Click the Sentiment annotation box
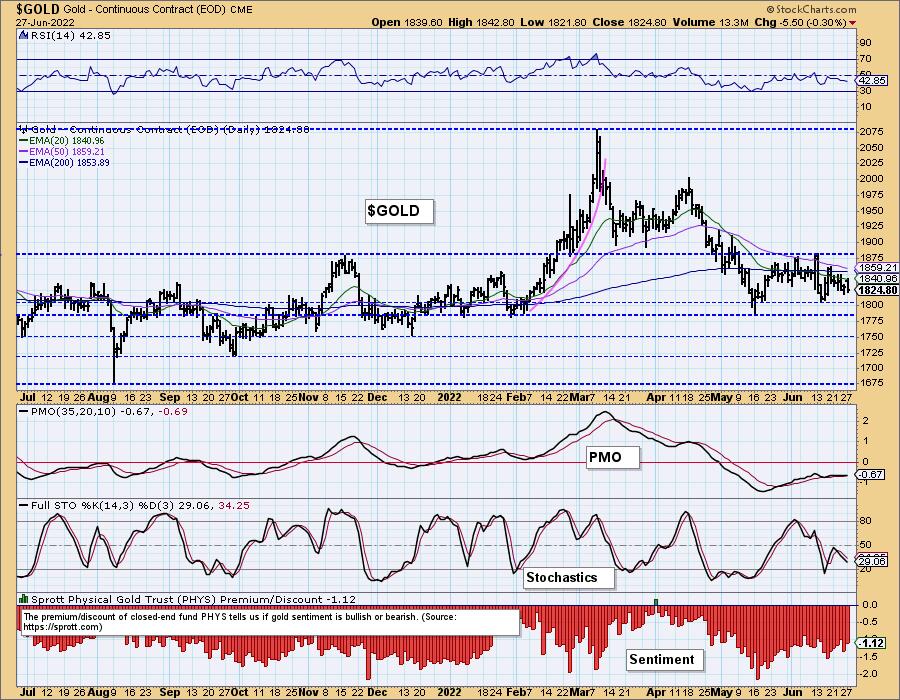The width and height of the screenshot is (900, 700). [664, 659]
